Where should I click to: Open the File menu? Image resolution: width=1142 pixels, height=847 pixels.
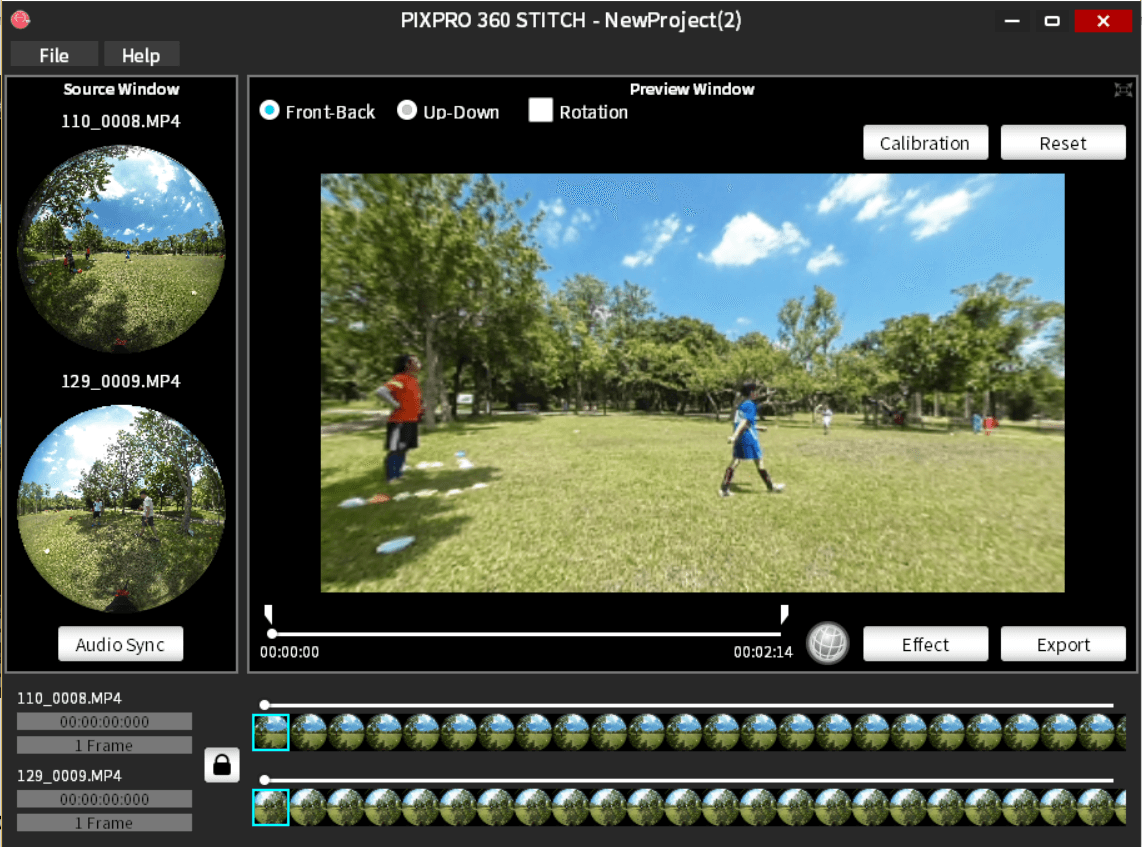54,55
